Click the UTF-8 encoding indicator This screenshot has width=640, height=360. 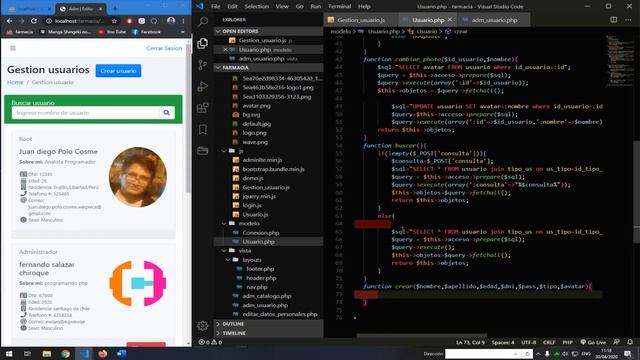click(528, 342)
